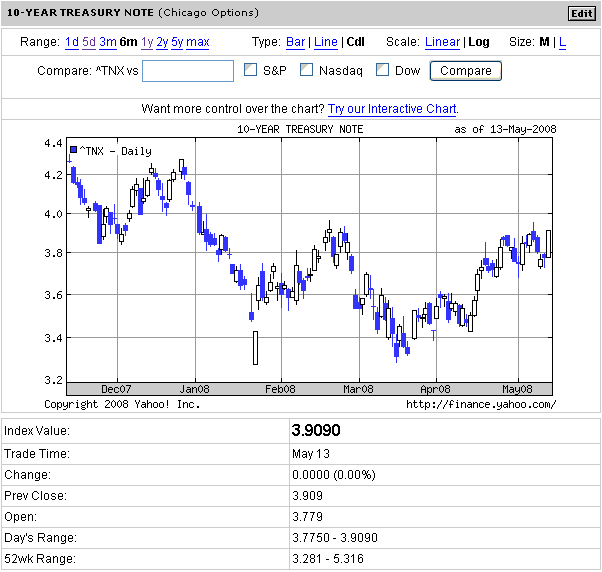Change chart type to Bar

click(x=296, y=42)
